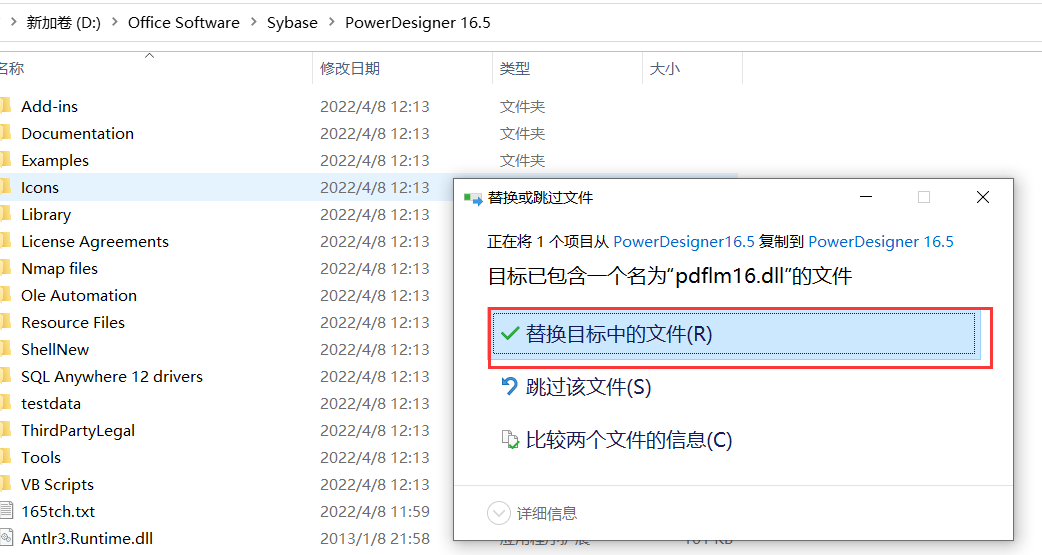
Task: Click 替换目标中的文件(R) option
Action: coord(734,334)
